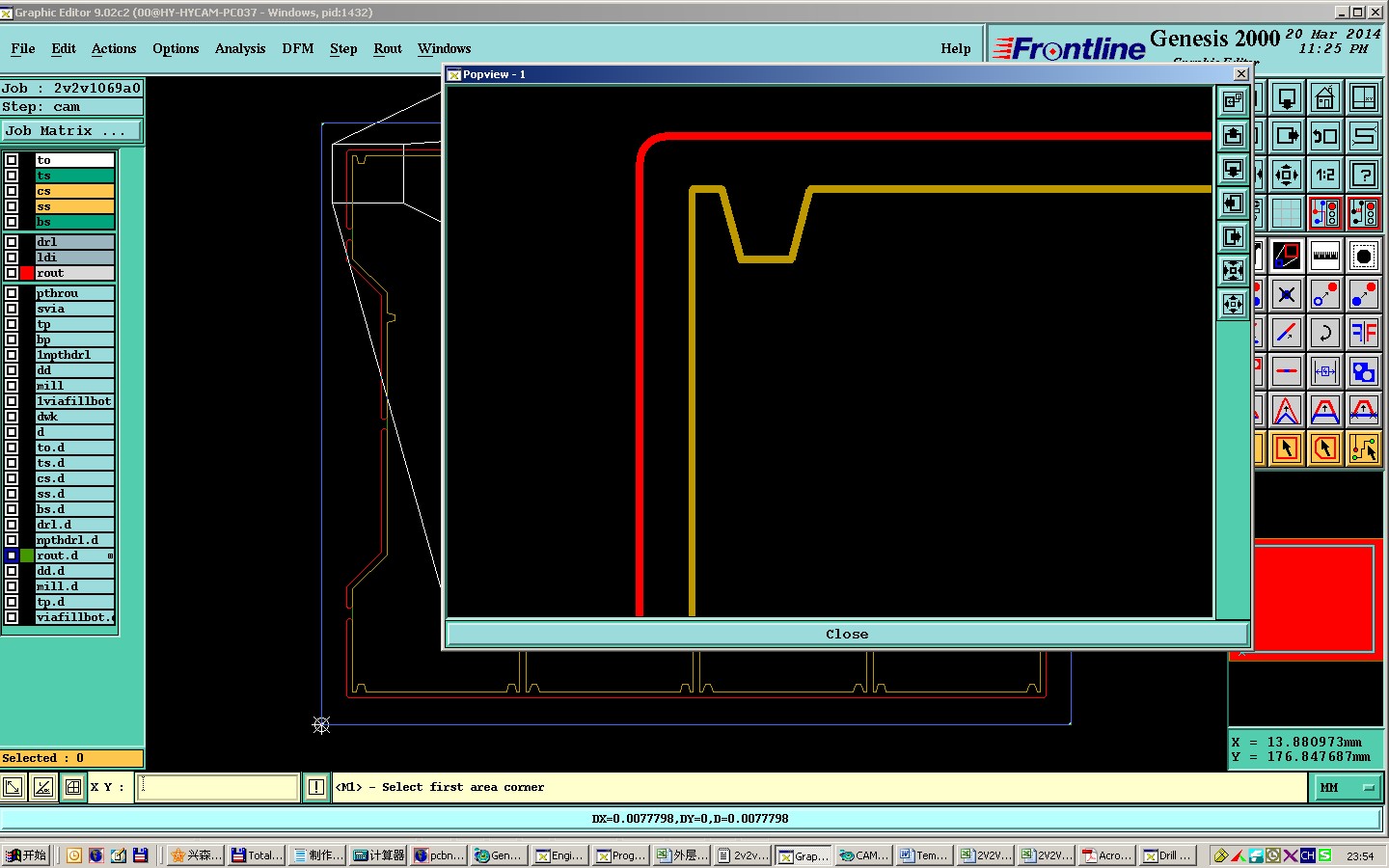Image resolution: width=1389 pixels, height=868 pixels.
Task: Click the first traffic-light net icon
Action: click(1325, 212)
